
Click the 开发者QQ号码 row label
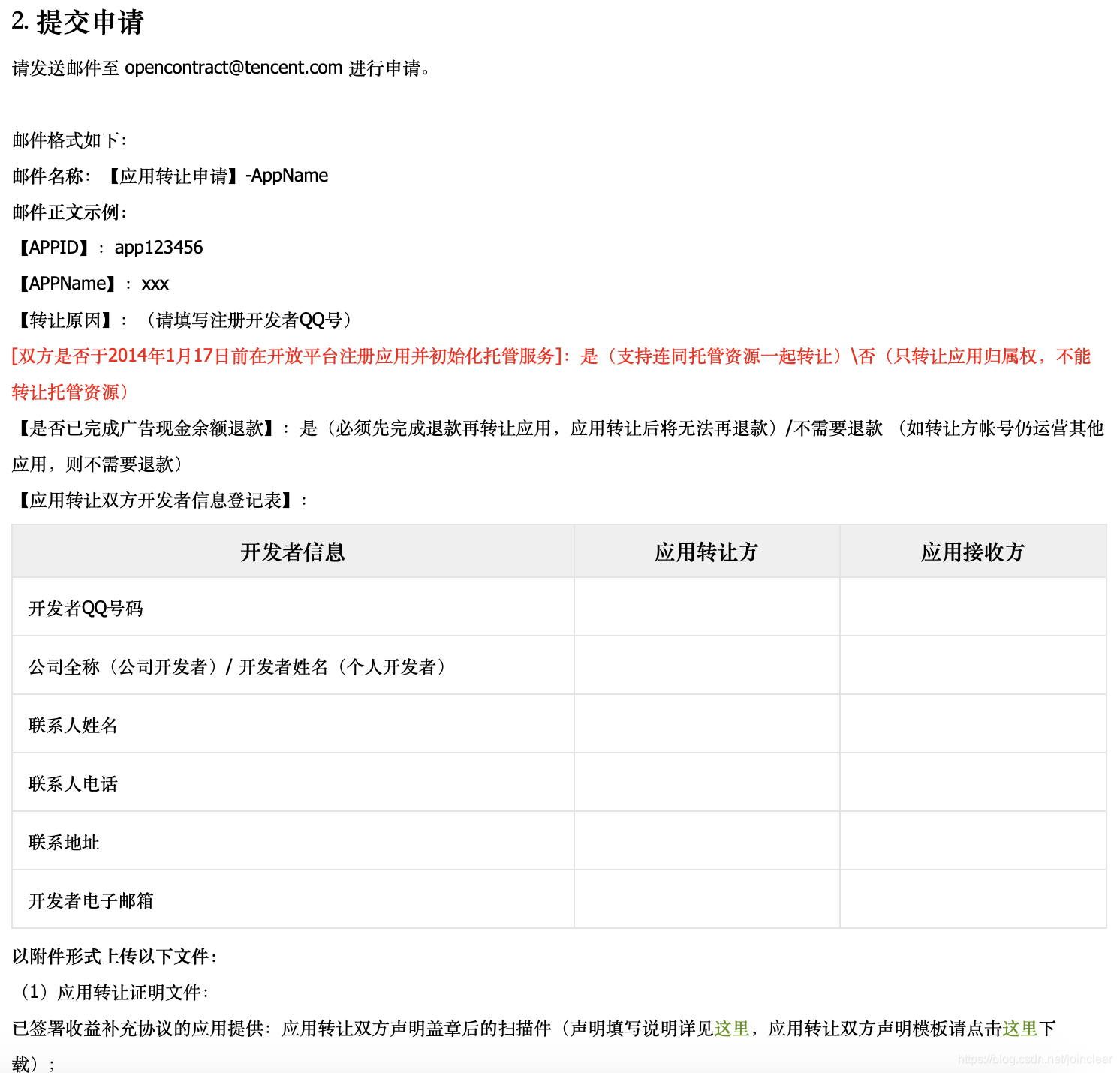pyautogui.click(x=86, y=608)
